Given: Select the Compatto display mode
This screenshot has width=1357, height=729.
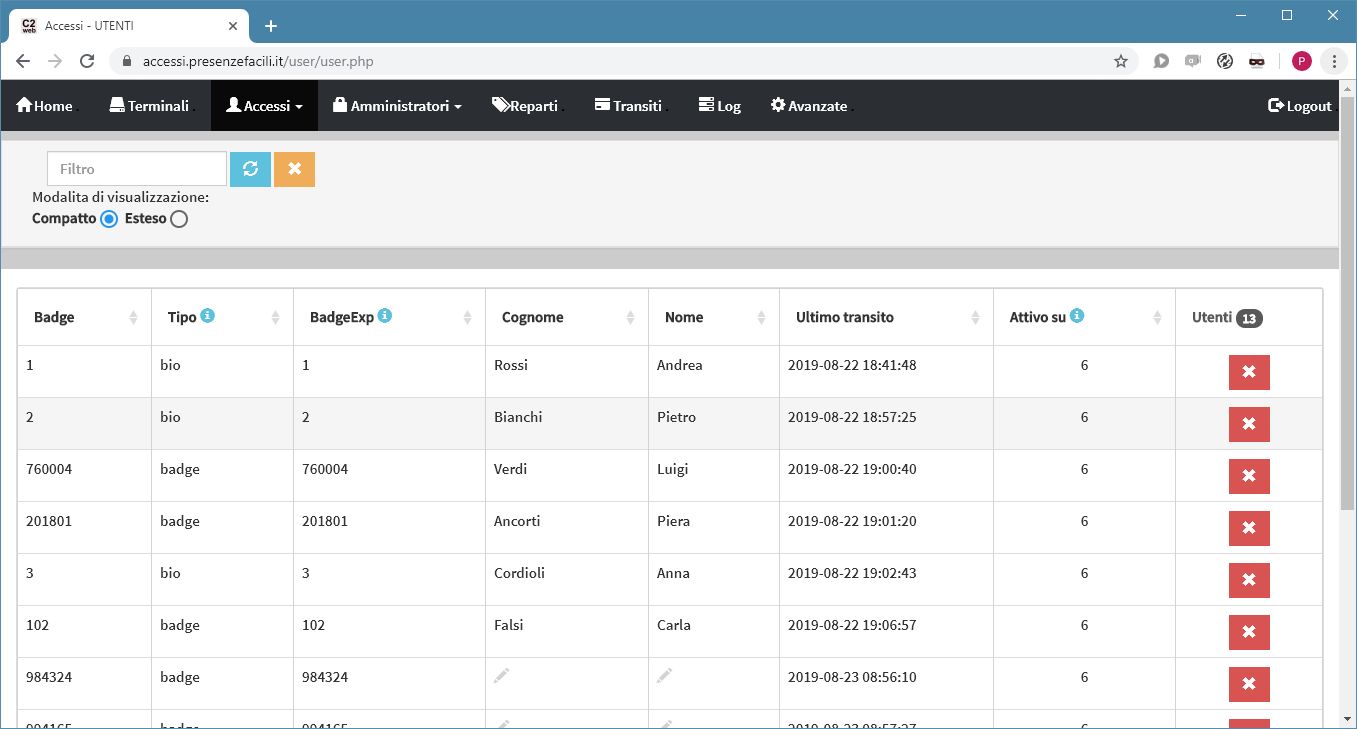Looking at the screenshot, I should 110,219.
